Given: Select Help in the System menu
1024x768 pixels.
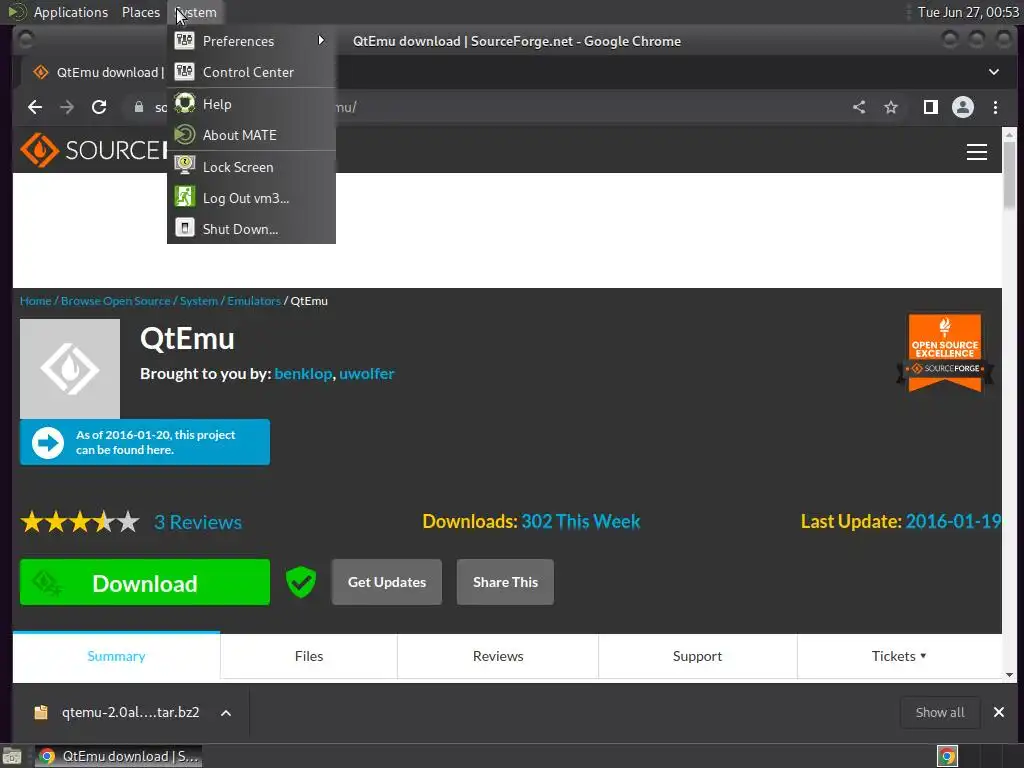Looking at the screenshot, I should click(251, 104).
